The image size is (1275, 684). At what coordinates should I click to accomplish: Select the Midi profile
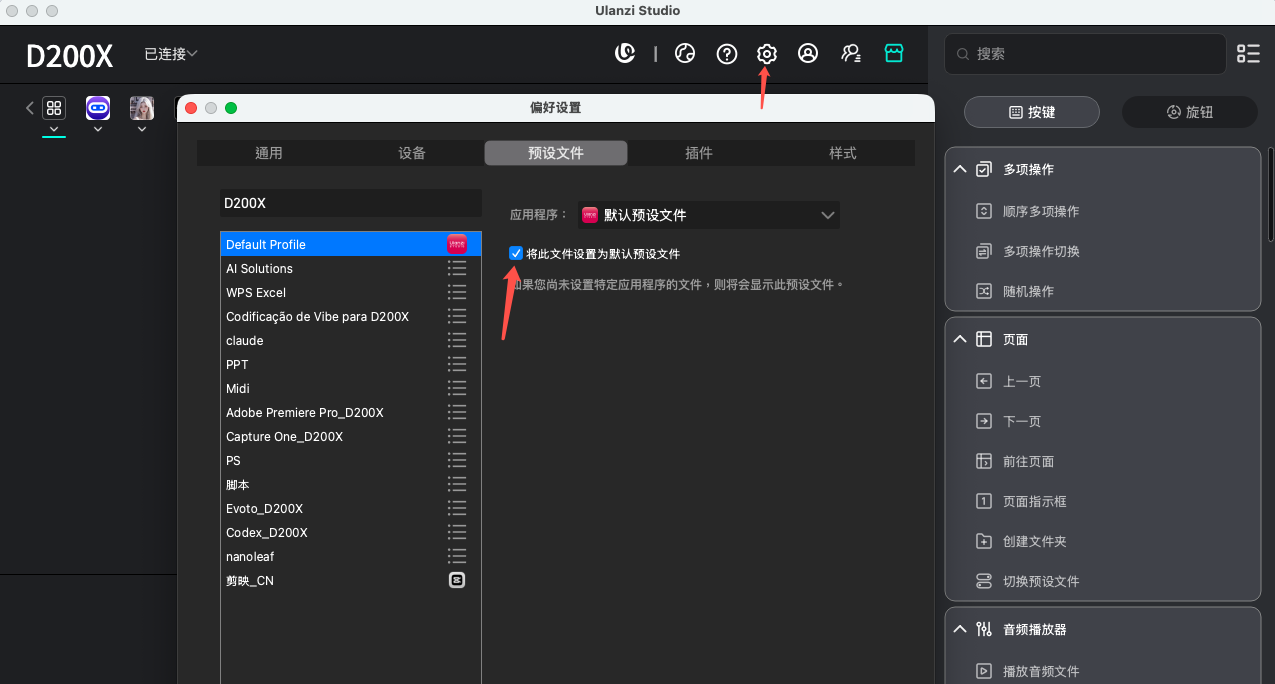coord(351,388)
